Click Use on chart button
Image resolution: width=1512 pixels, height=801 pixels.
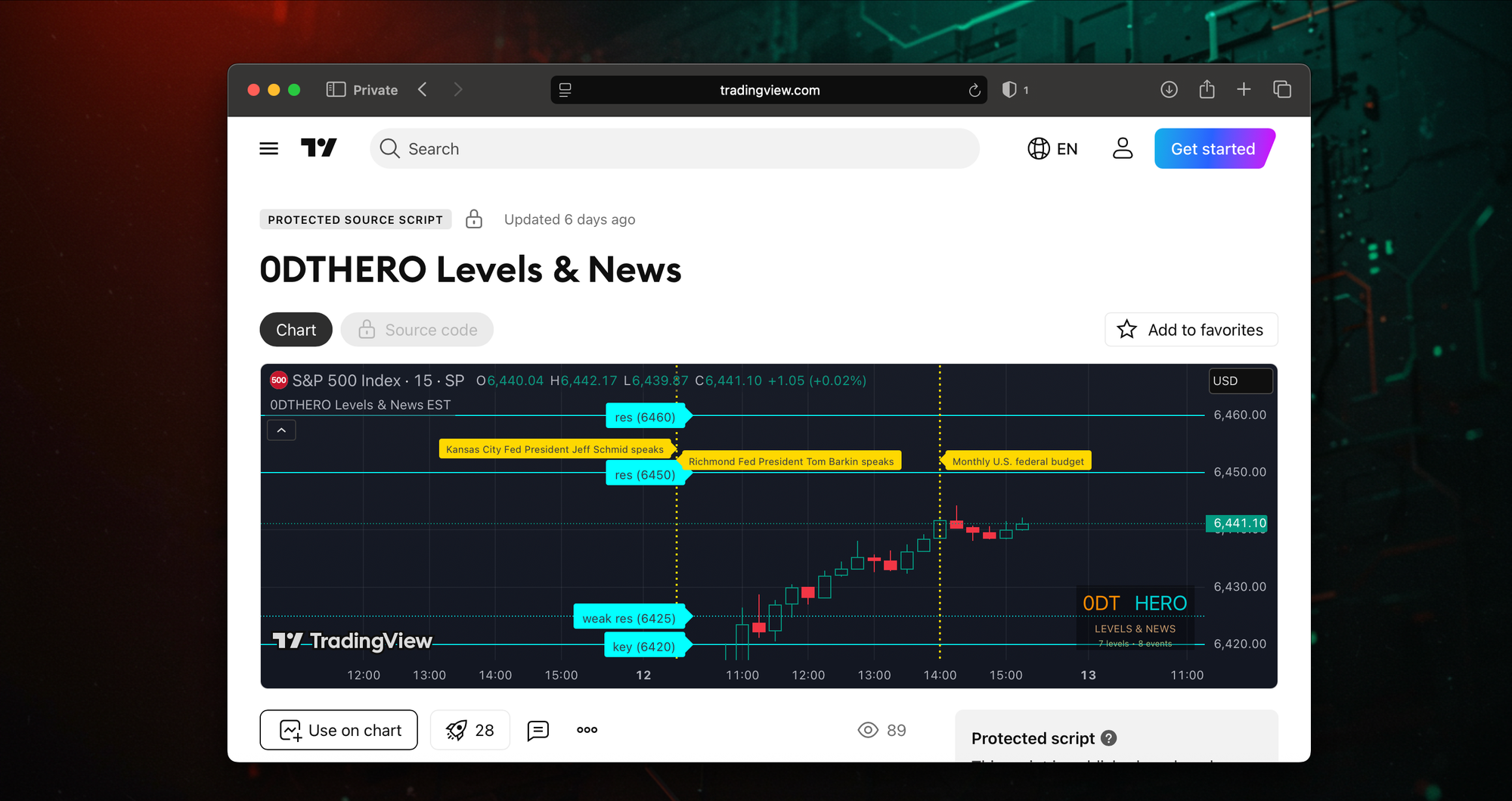point(339,730)
